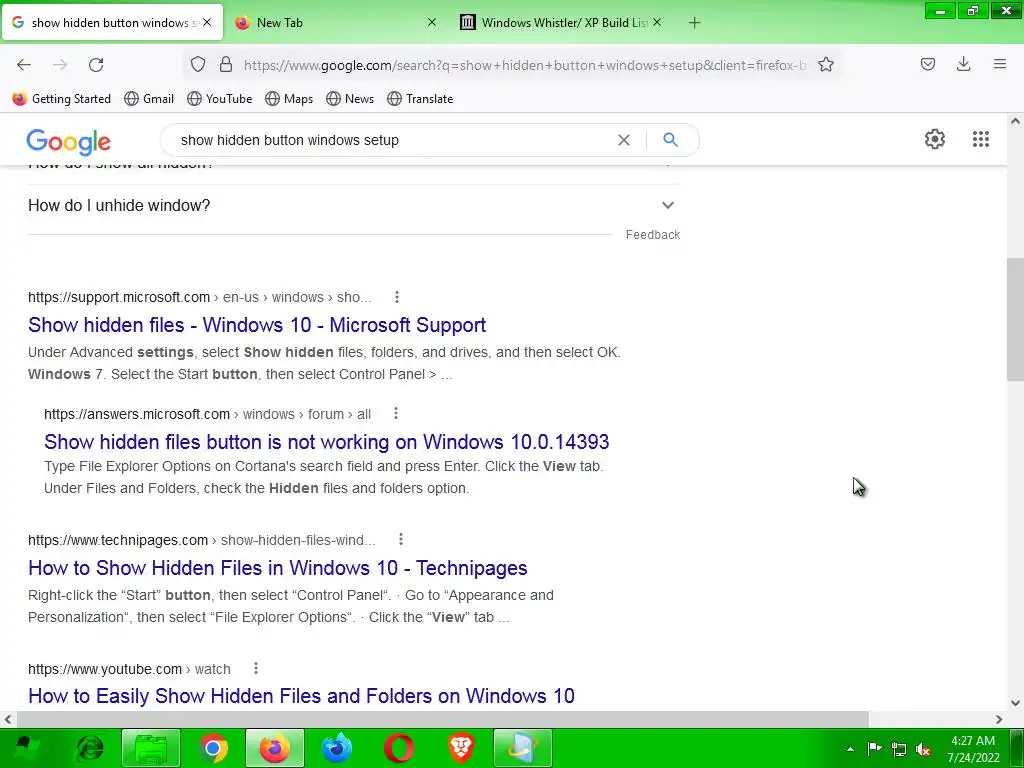Screen dimensions: 1024x768
Task: Launch Brave browser from the taskbar
Action: [x=460, y=748]
